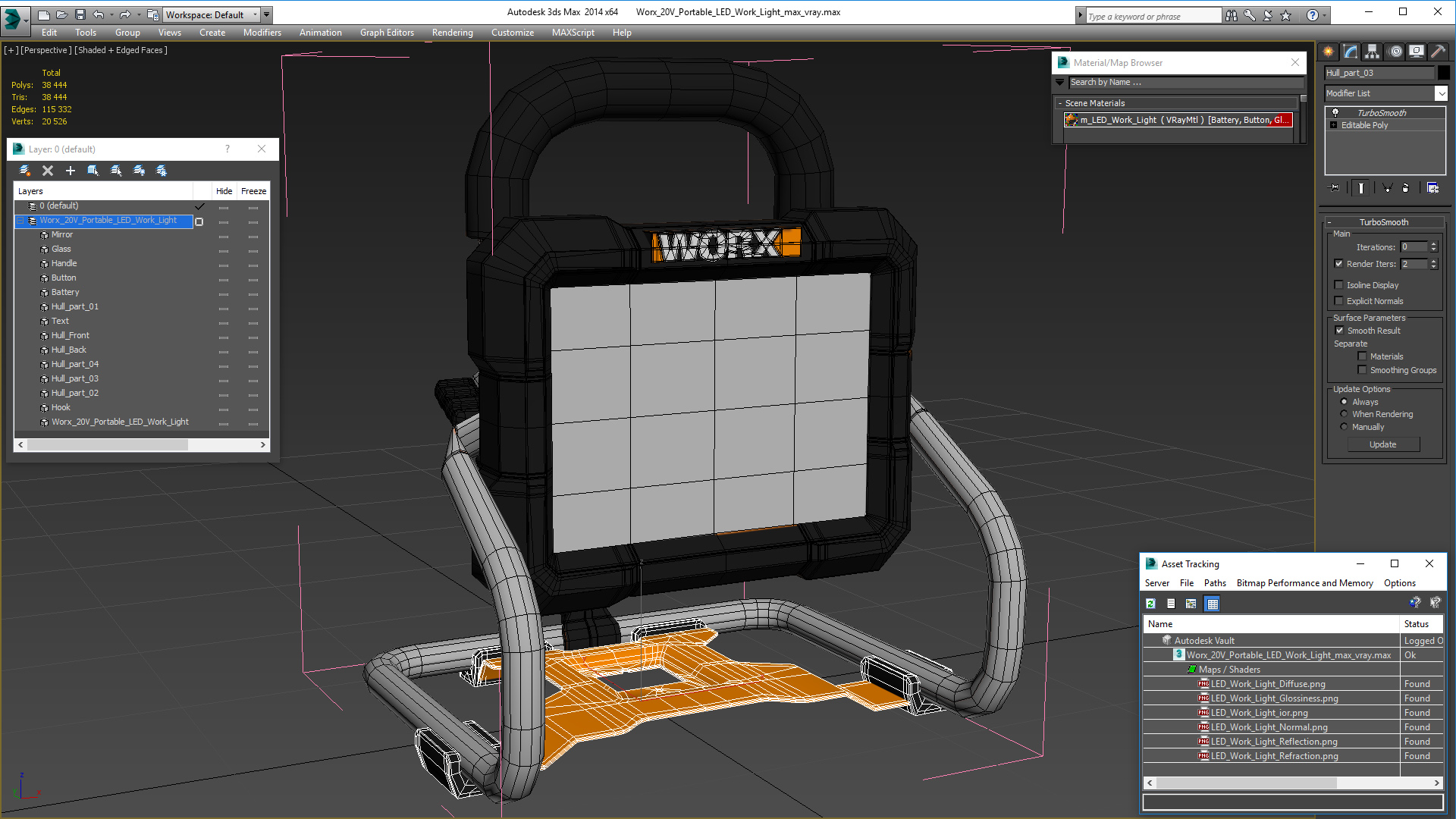Click the Open File folder icon

[62, 14]
